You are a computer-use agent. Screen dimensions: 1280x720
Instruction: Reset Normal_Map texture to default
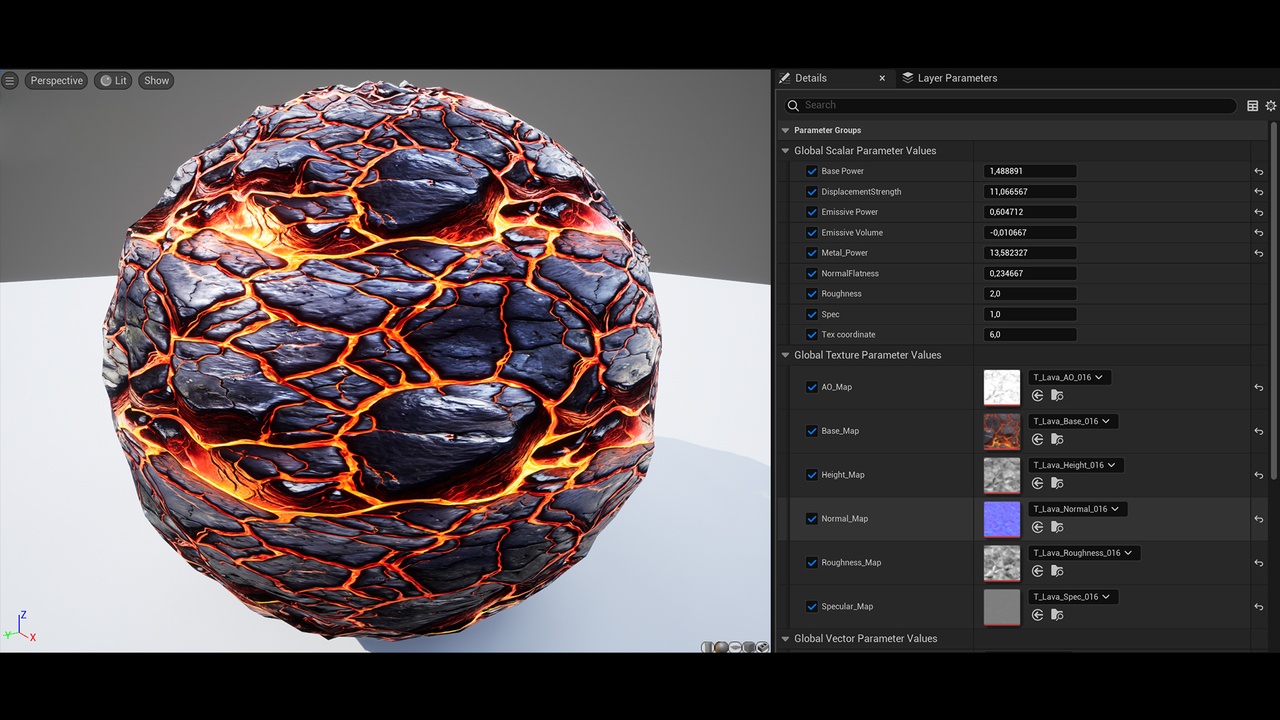point(1258,519)
